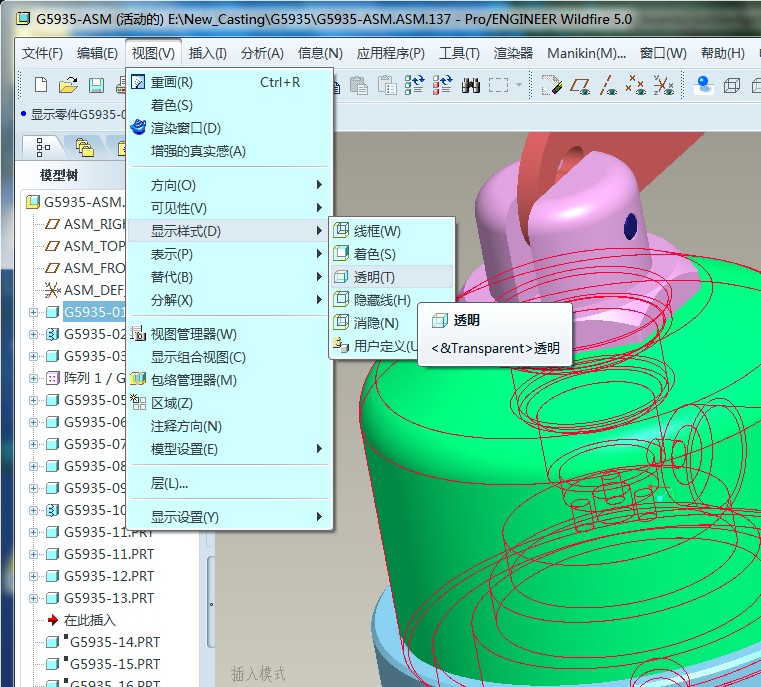
Task: Toggle datum planes display icon
Action: click(580, 86)
